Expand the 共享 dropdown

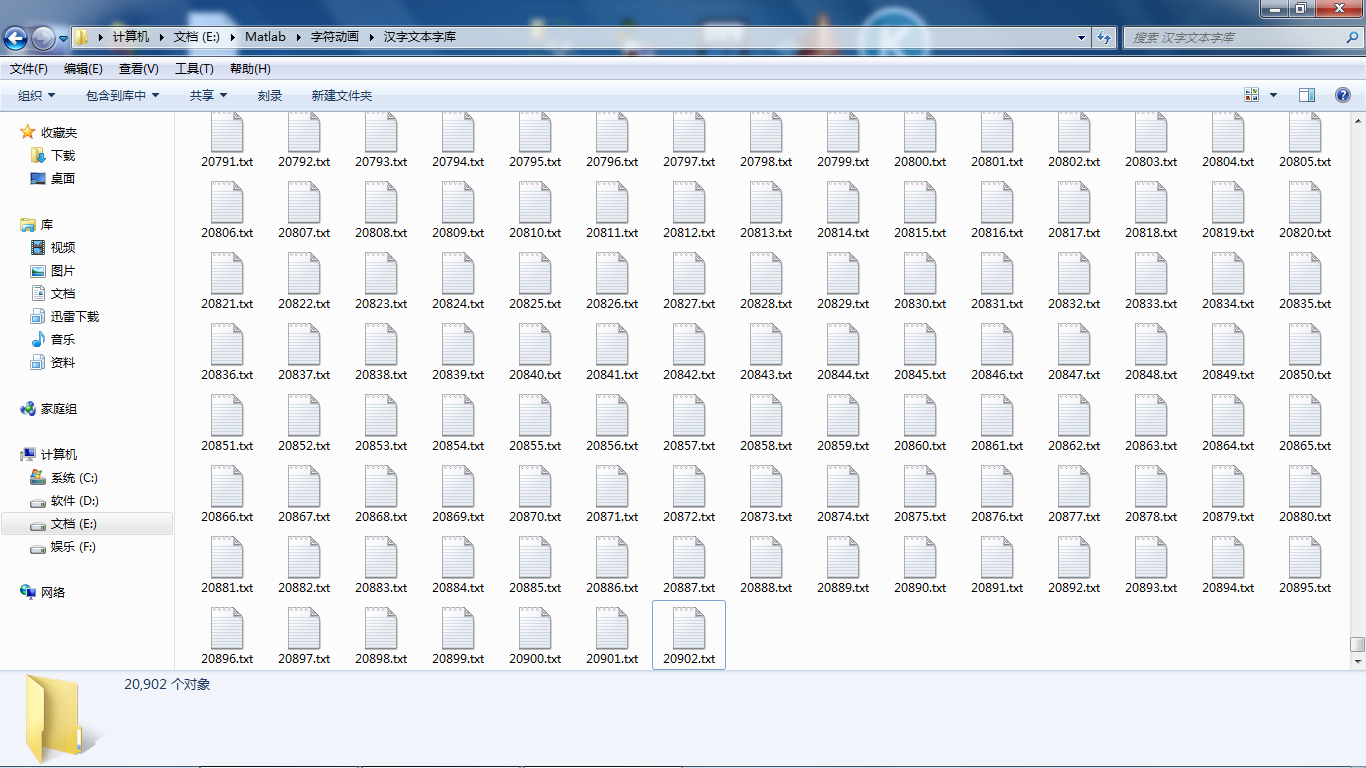tap(209, 96)
